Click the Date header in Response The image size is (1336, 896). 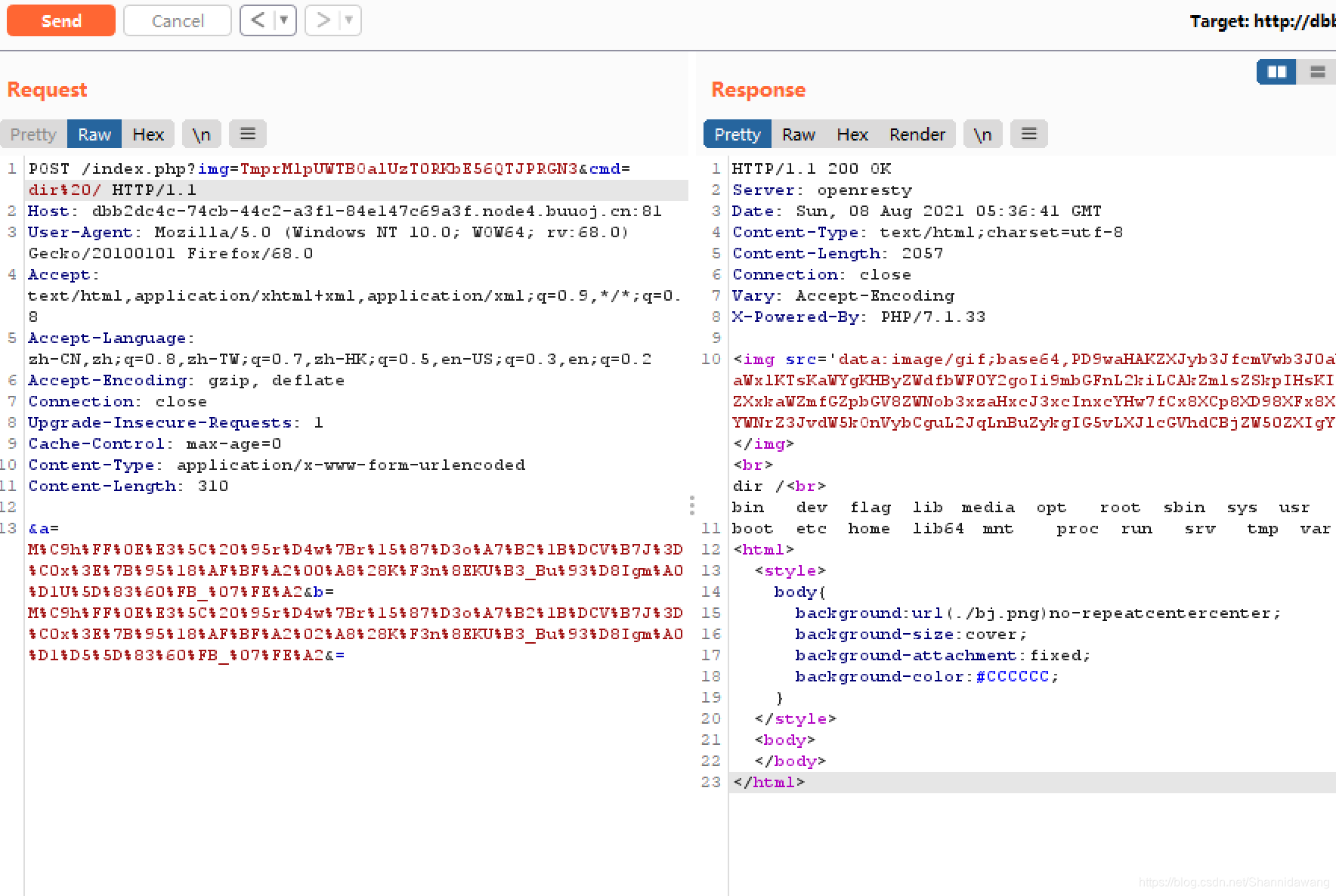point(917,211)
